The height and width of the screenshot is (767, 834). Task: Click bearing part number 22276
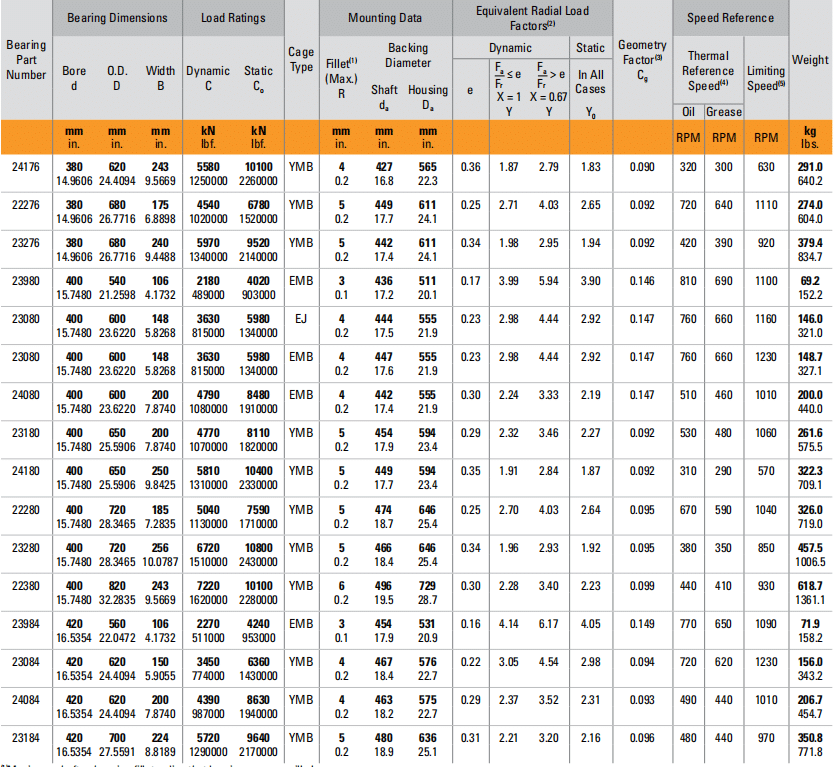26,205
